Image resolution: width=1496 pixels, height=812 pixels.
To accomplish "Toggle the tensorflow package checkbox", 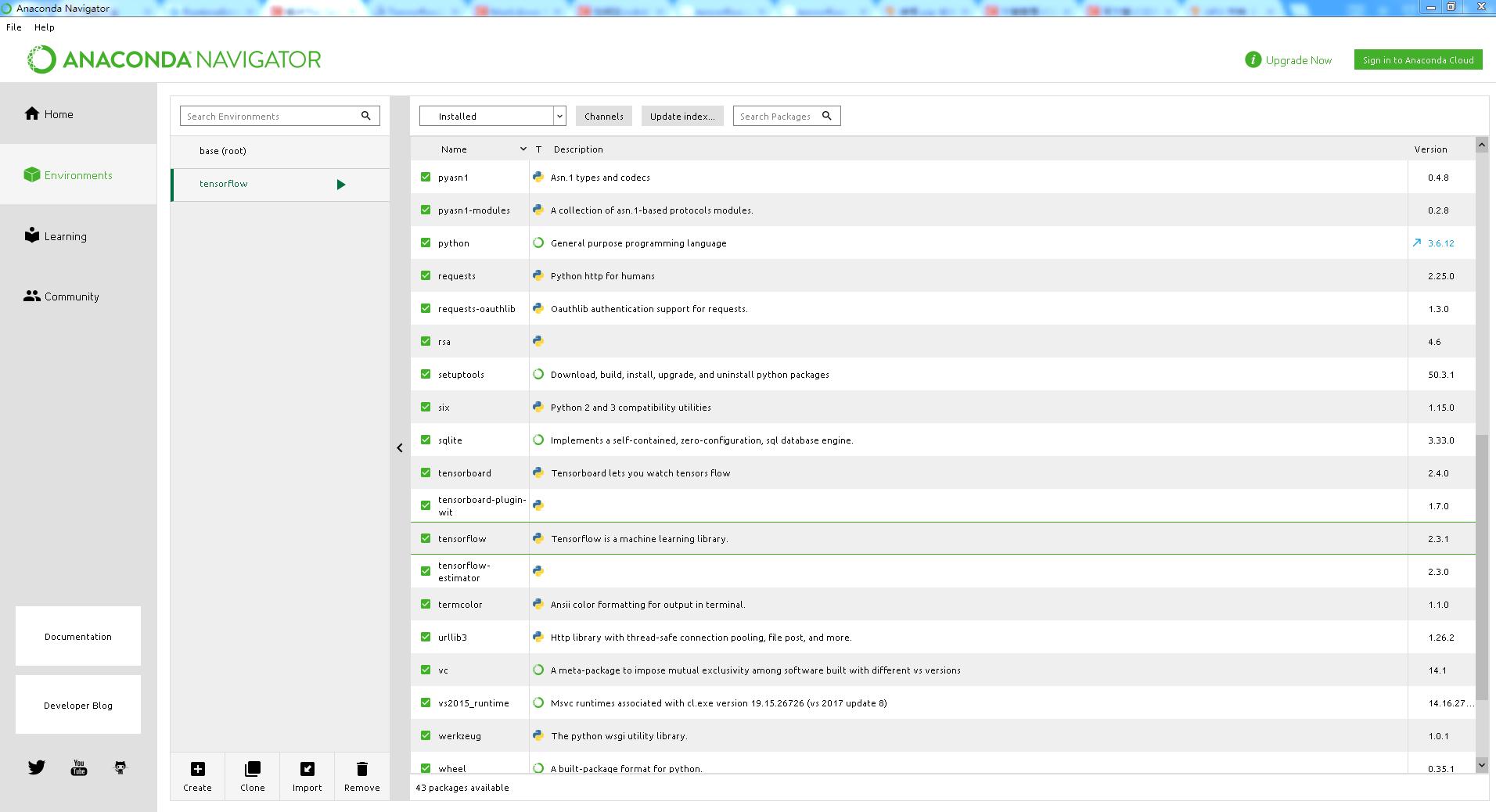I will 426,538.
